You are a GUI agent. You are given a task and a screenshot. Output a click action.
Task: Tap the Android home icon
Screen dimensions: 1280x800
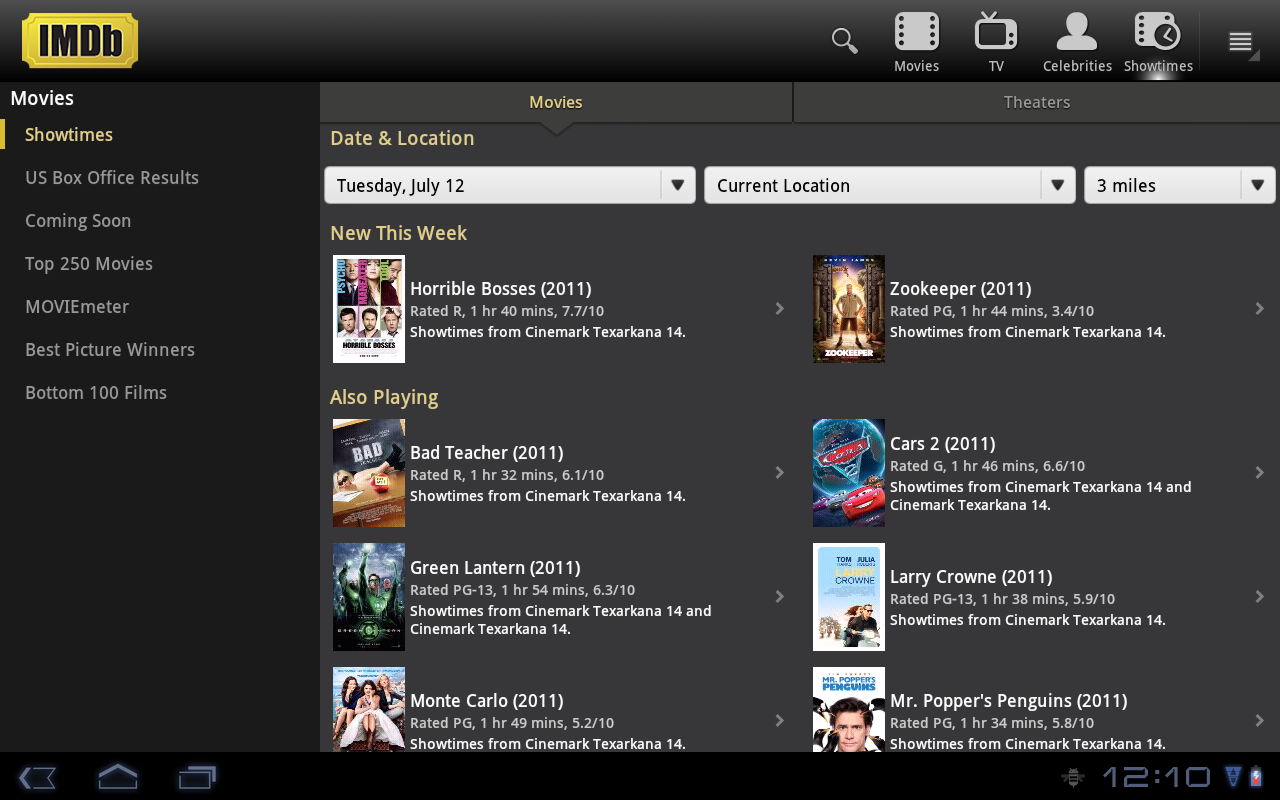117,777
